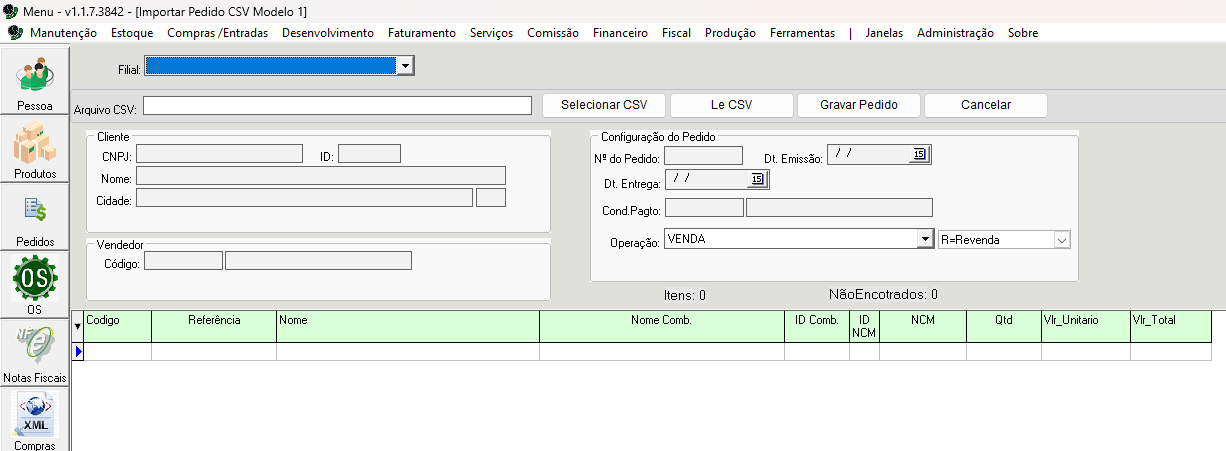This screenshot has height=451, width=1226.
Task: Open the Produção menu
Action: coord(730,33)
